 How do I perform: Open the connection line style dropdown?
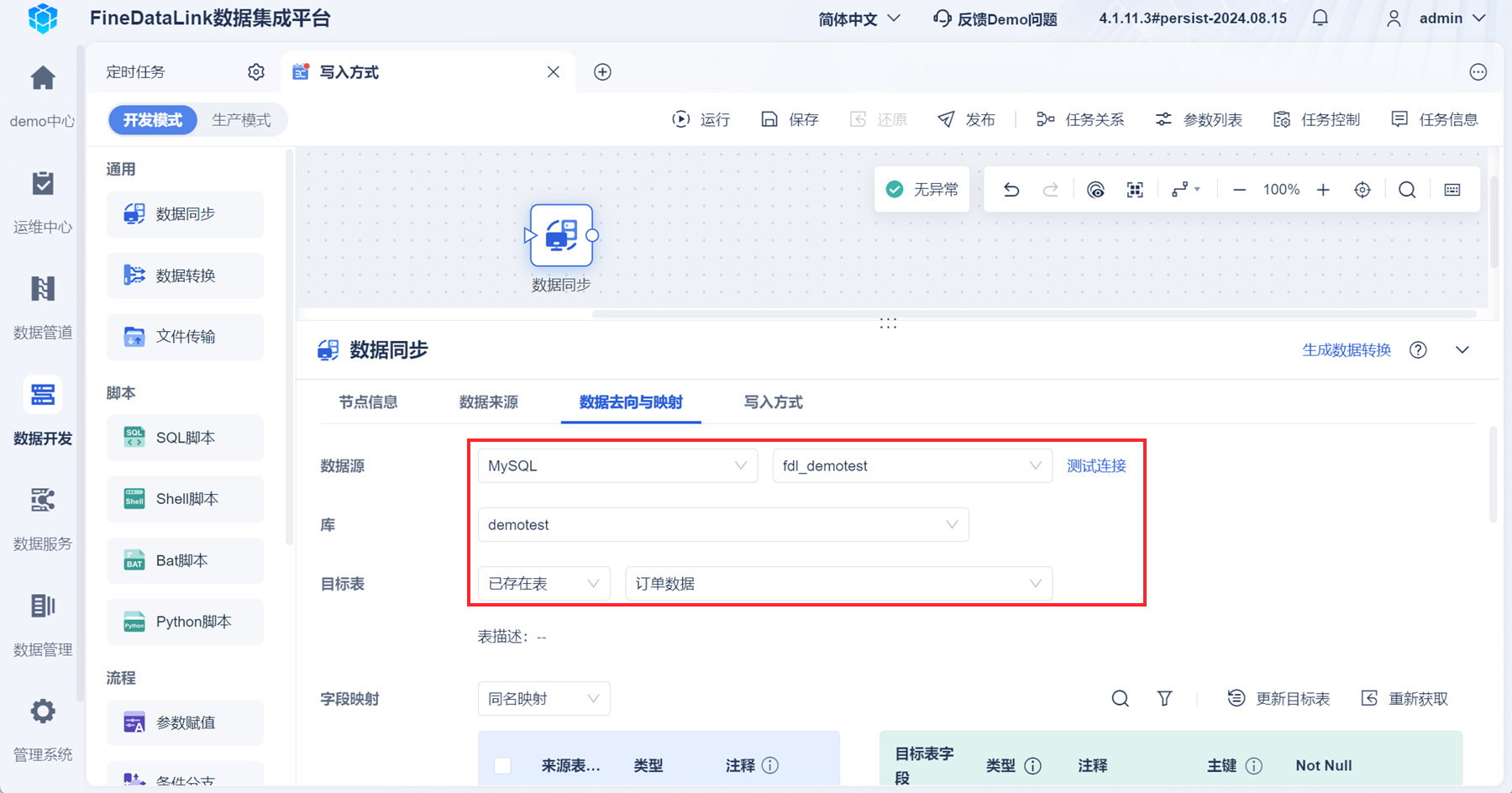(x=1185, y=190)
